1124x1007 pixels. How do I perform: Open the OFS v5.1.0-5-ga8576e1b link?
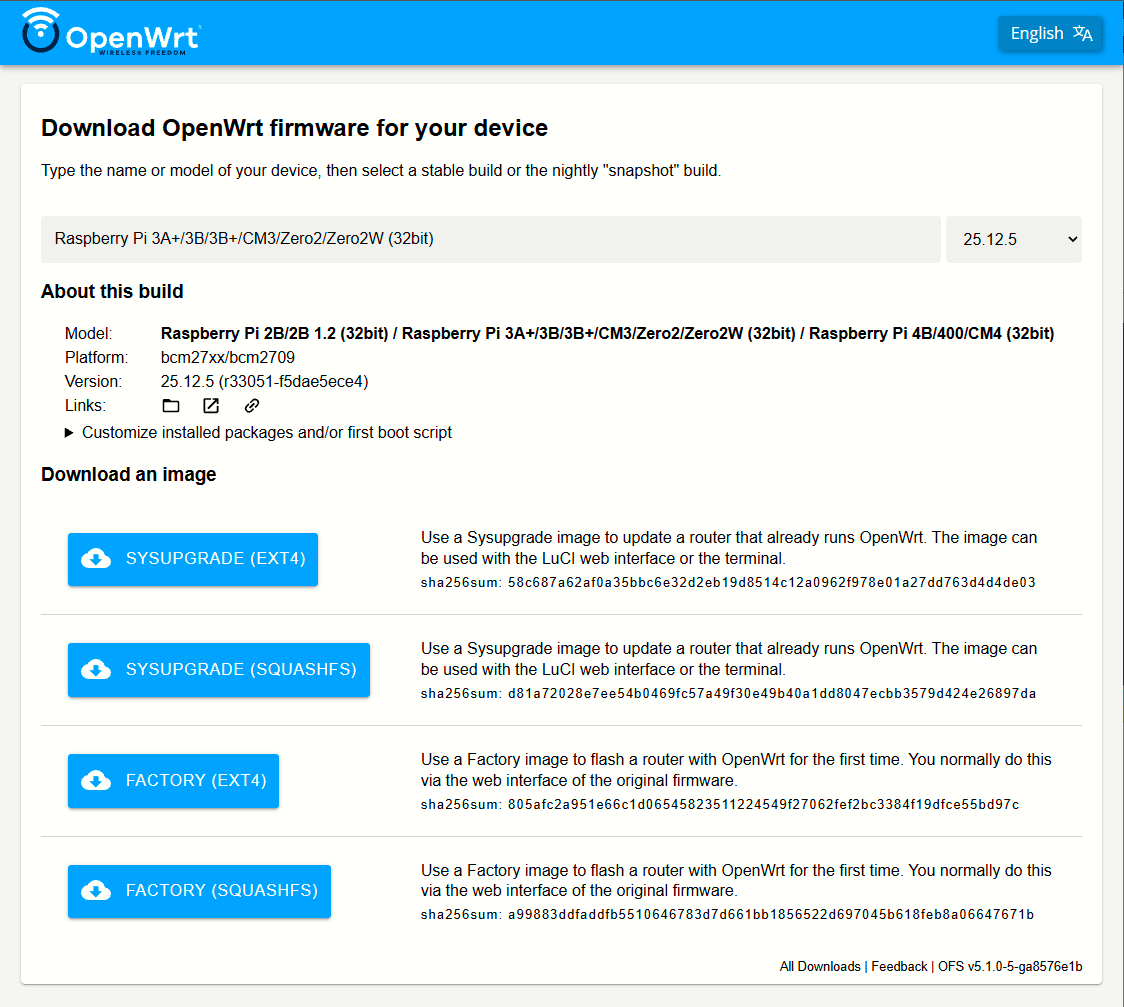1010,966
